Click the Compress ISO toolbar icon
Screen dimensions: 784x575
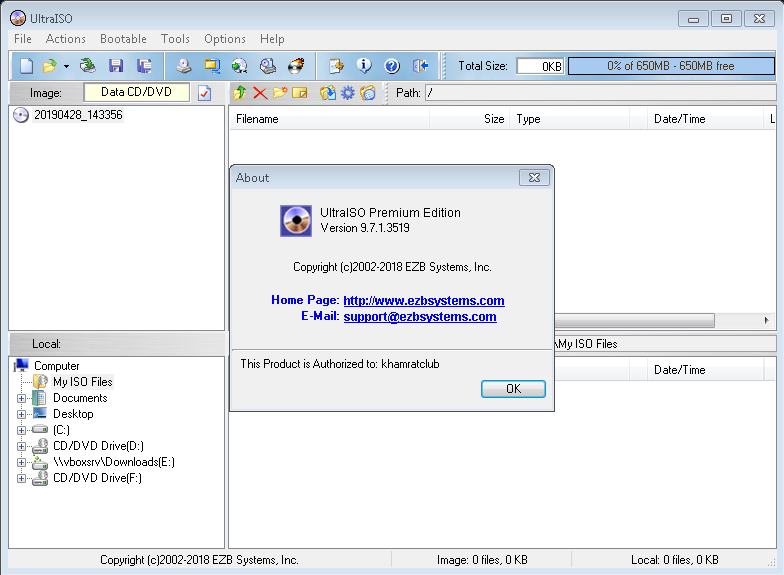(240, 66)
